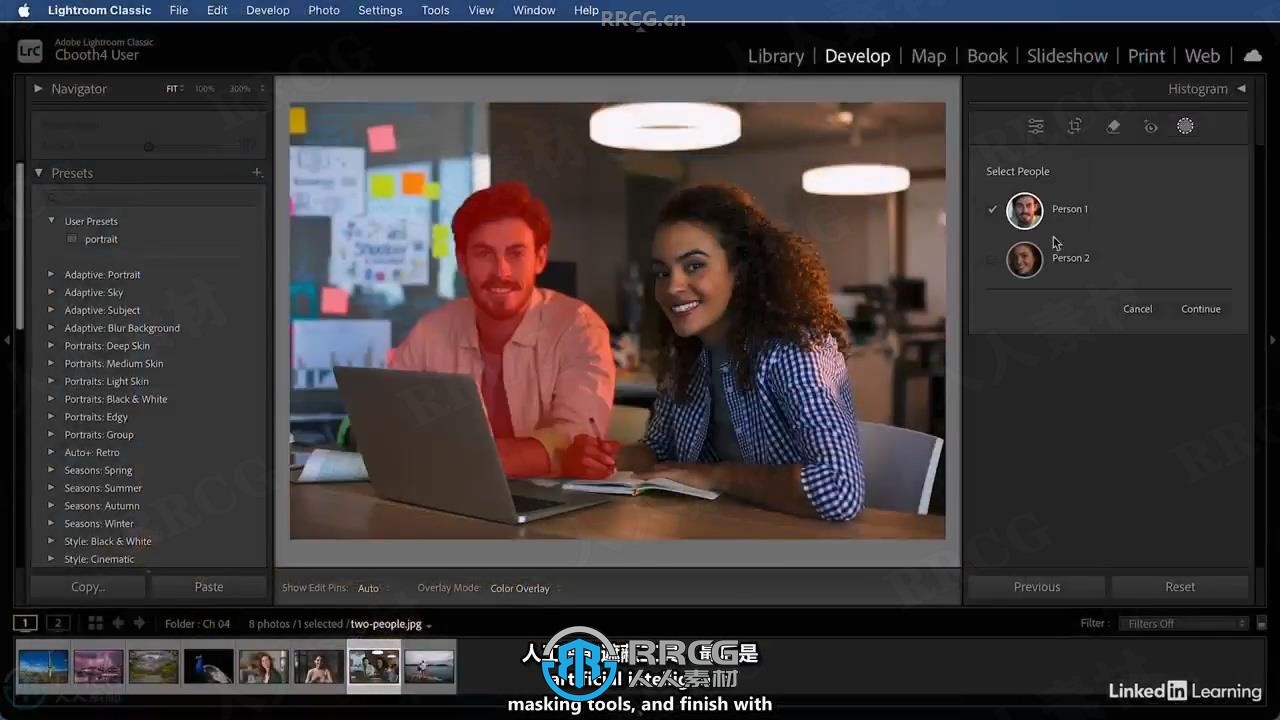
Task: Select the two-people filmstrip thumbnail
Action: coord(374,666)
